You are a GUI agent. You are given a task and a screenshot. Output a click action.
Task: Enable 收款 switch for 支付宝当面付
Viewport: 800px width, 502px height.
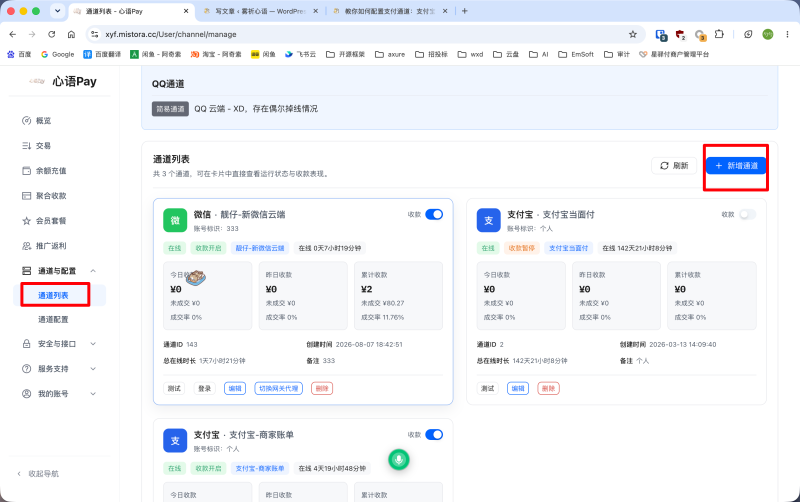747,214
